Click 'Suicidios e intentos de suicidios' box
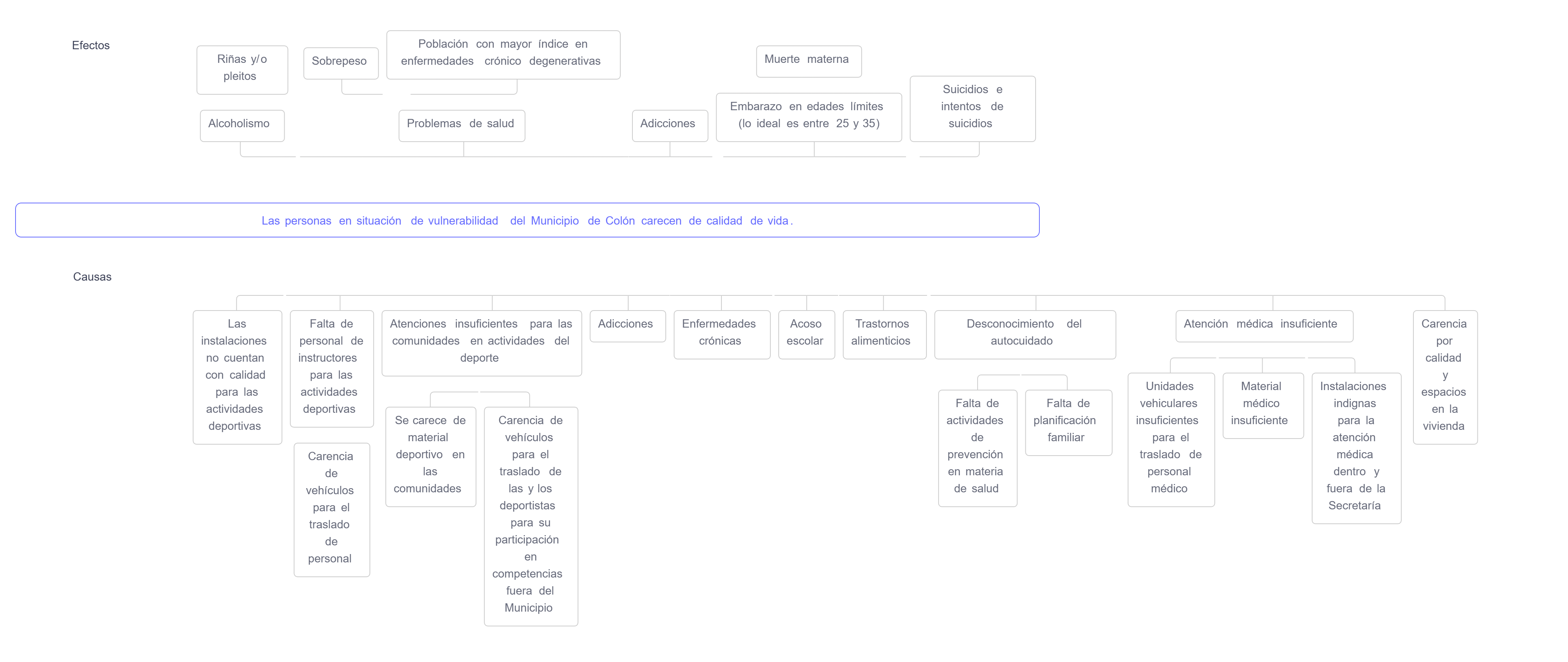 pos(972,108)
